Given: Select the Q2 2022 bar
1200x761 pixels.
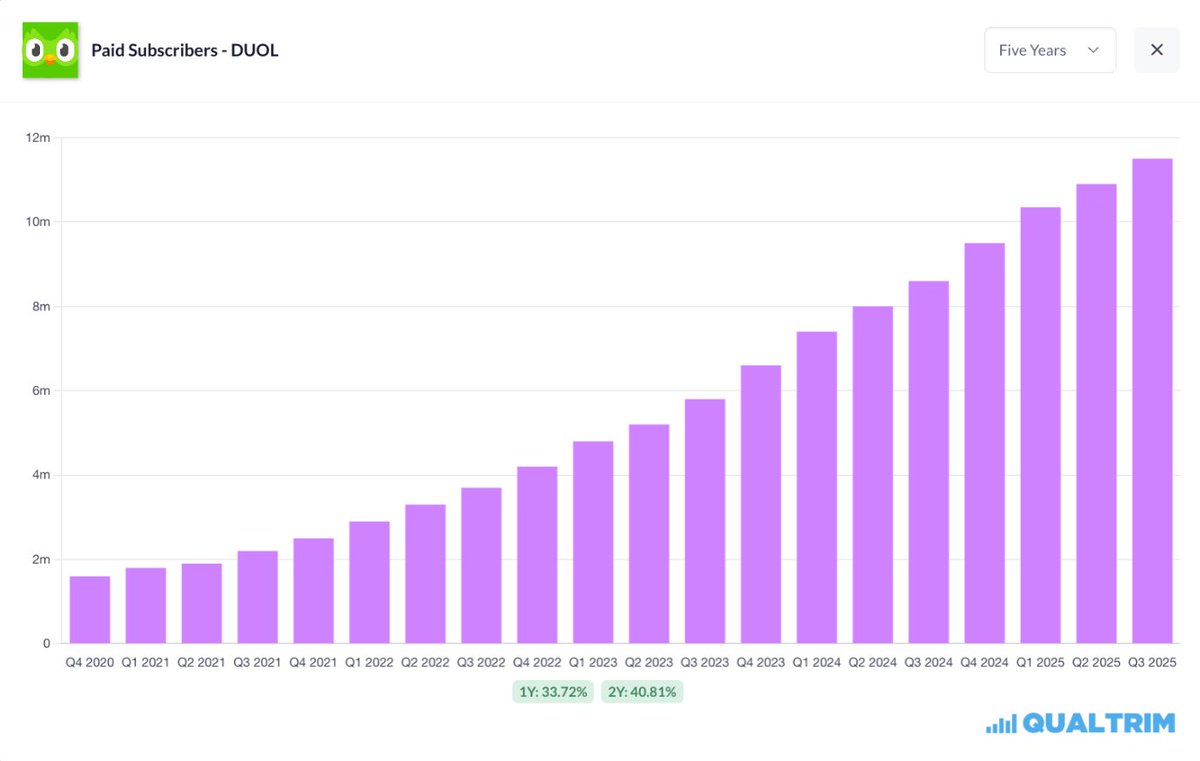Looking at the screenshot, I should (425, 574).
